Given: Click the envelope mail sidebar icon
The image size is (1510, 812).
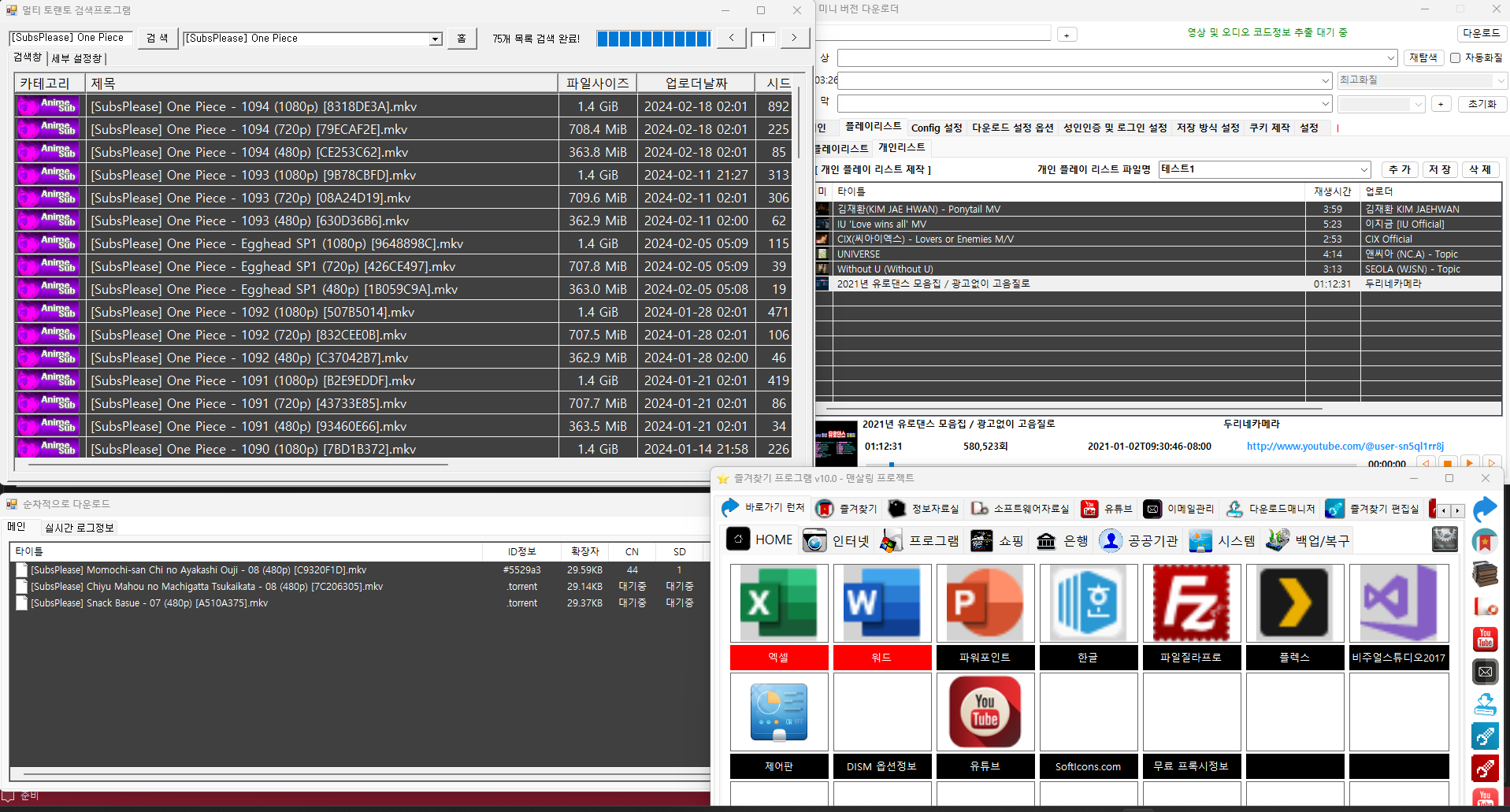Looking at the screenshot, I should pyautogui.click(x=1485, y=672).
